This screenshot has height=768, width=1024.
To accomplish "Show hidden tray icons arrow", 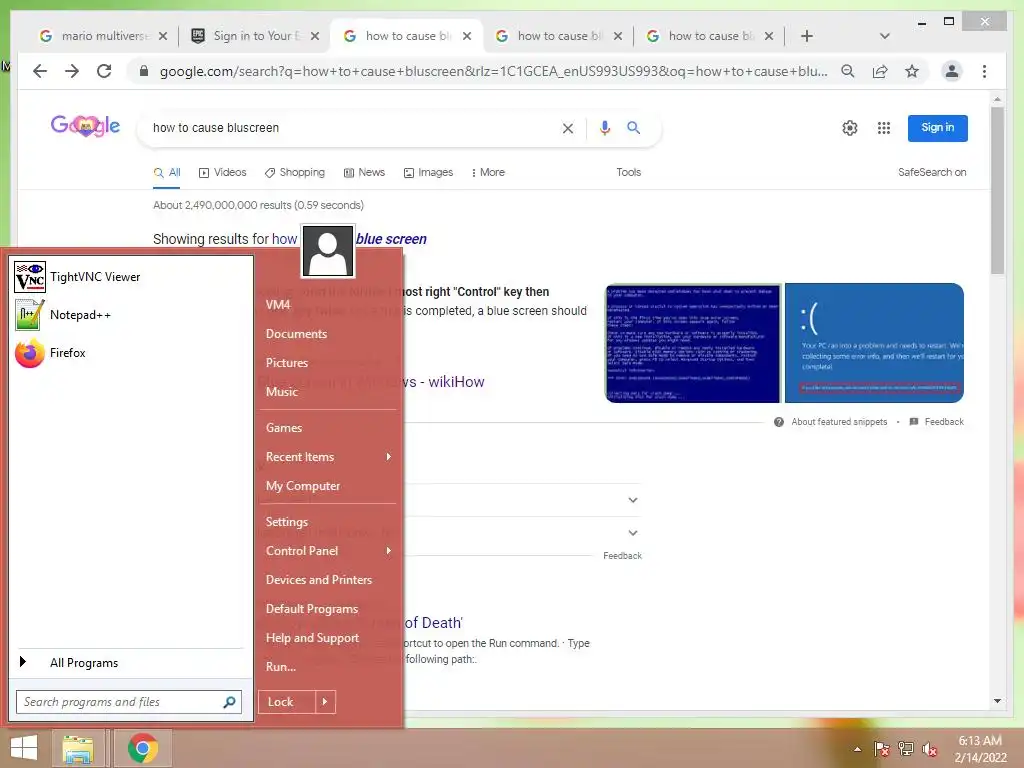I will (857, 749).
